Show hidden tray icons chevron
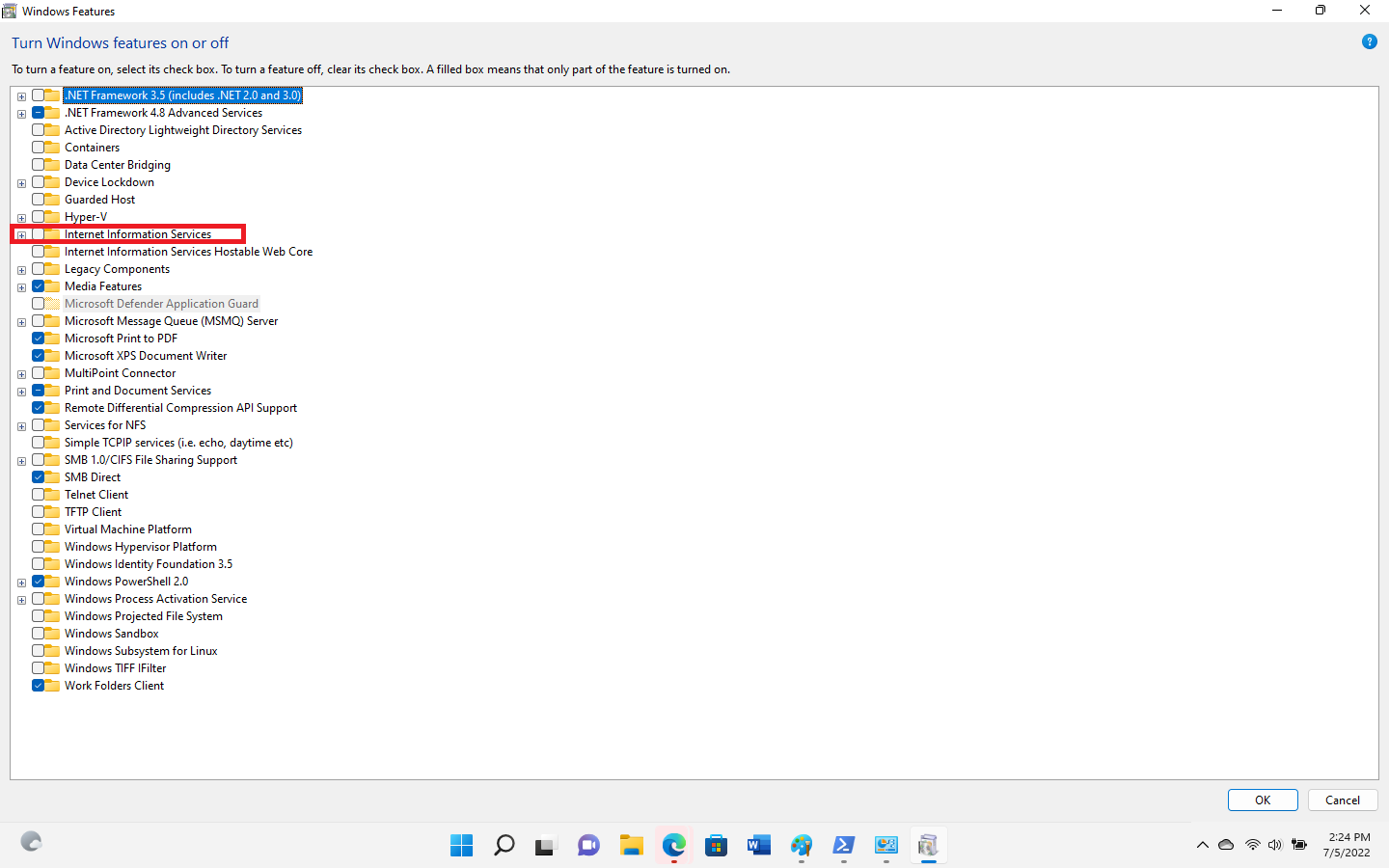1389x868 pixels. [1202, 845]
